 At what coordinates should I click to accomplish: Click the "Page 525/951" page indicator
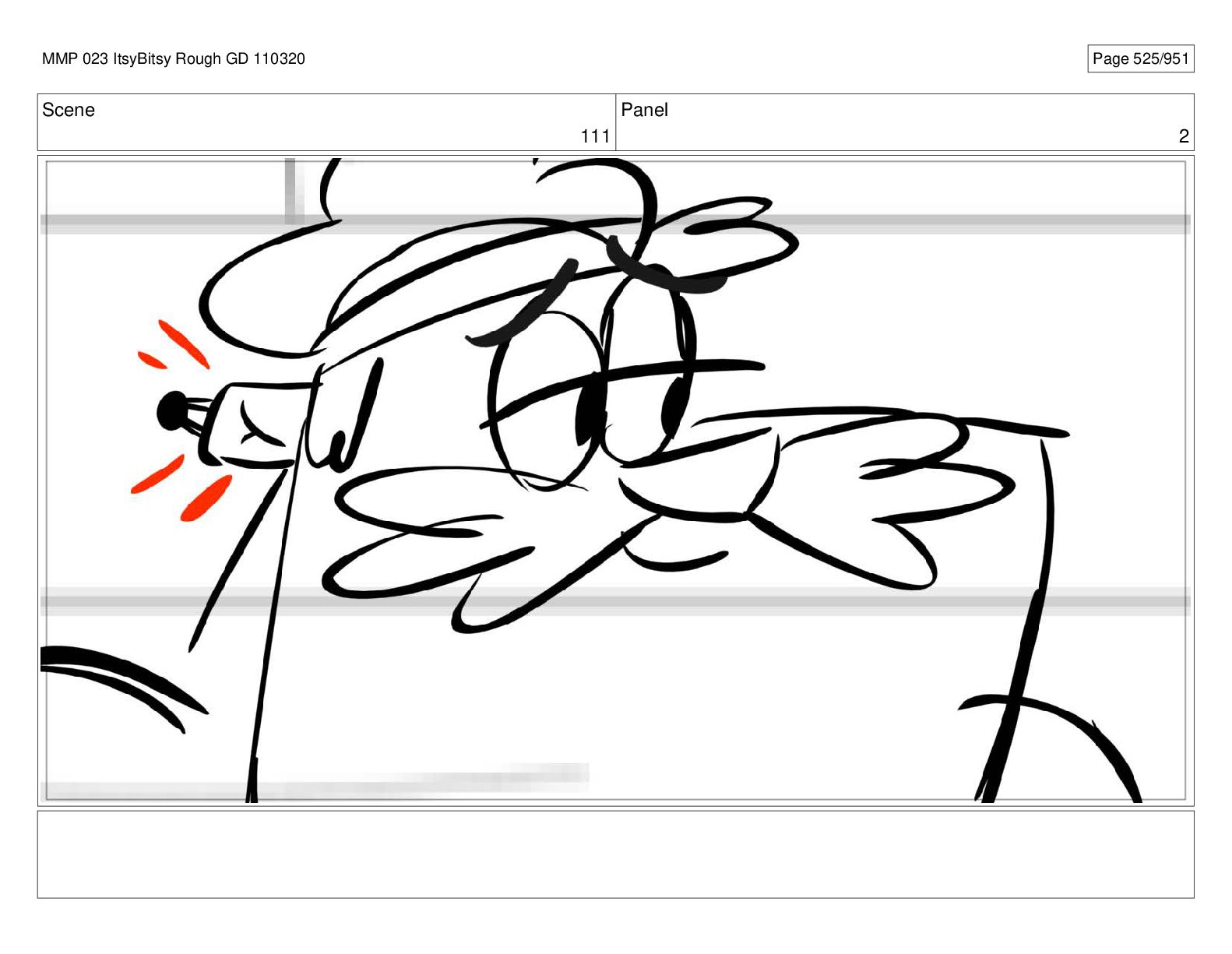tap(1140, 59)
